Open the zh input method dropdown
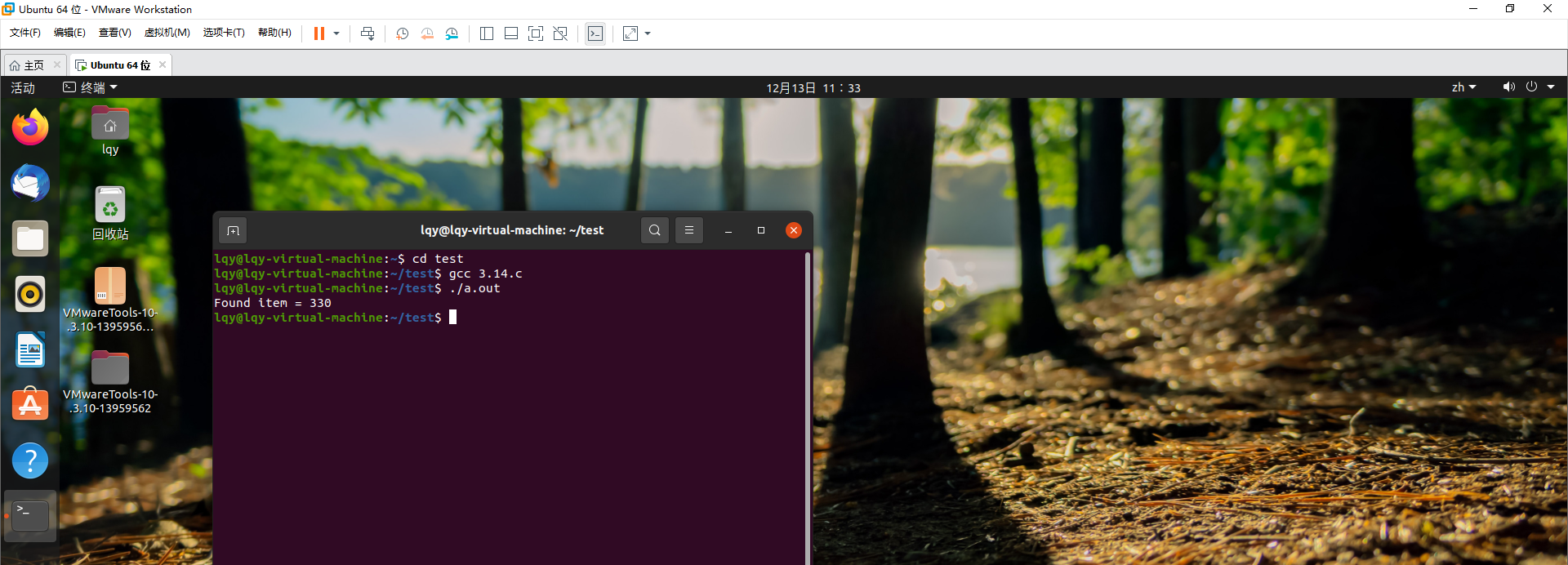 pyautogui.click(x=1463, y=87)
